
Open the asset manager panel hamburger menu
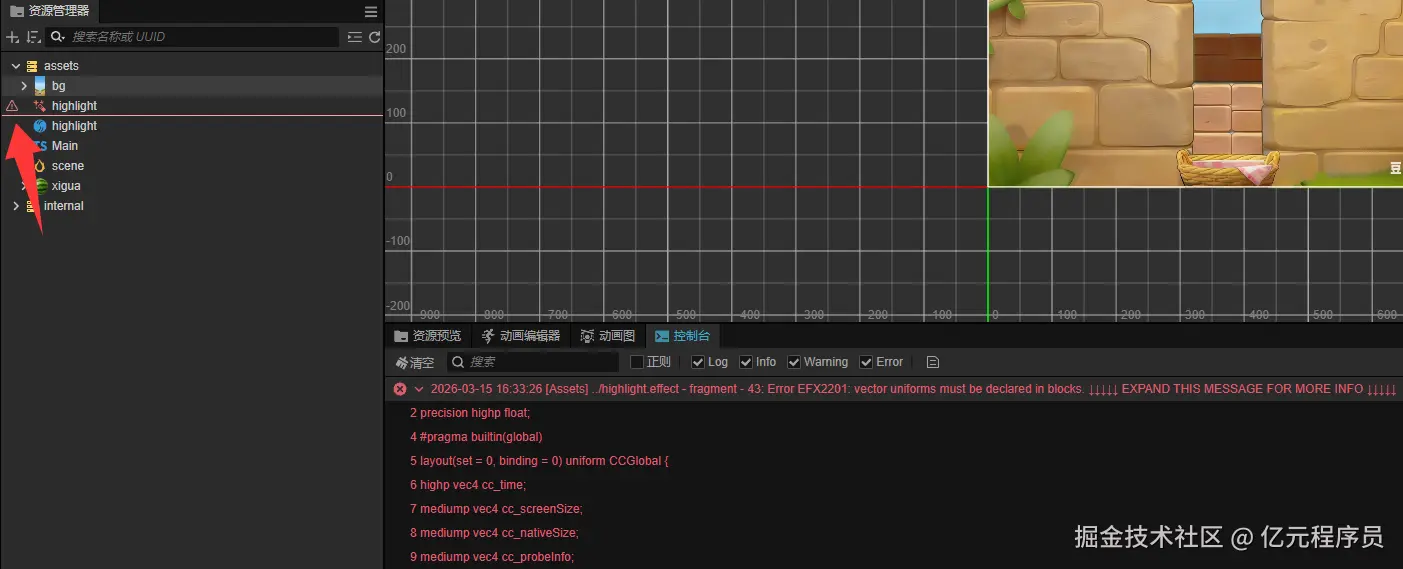pos(371,12)
